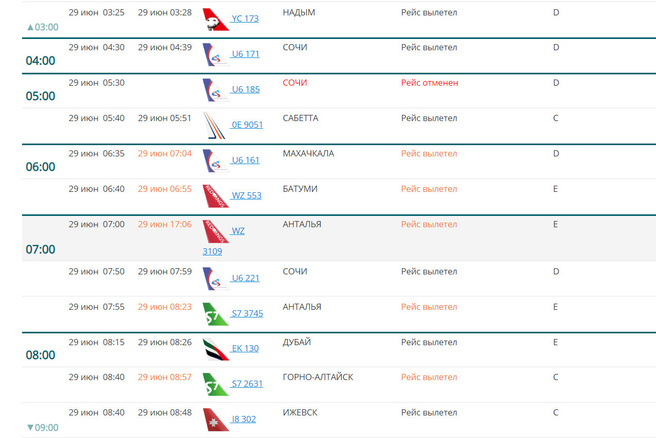
Task: Click airline logo next to 0E 9051
Action: [x=215, y=125]
